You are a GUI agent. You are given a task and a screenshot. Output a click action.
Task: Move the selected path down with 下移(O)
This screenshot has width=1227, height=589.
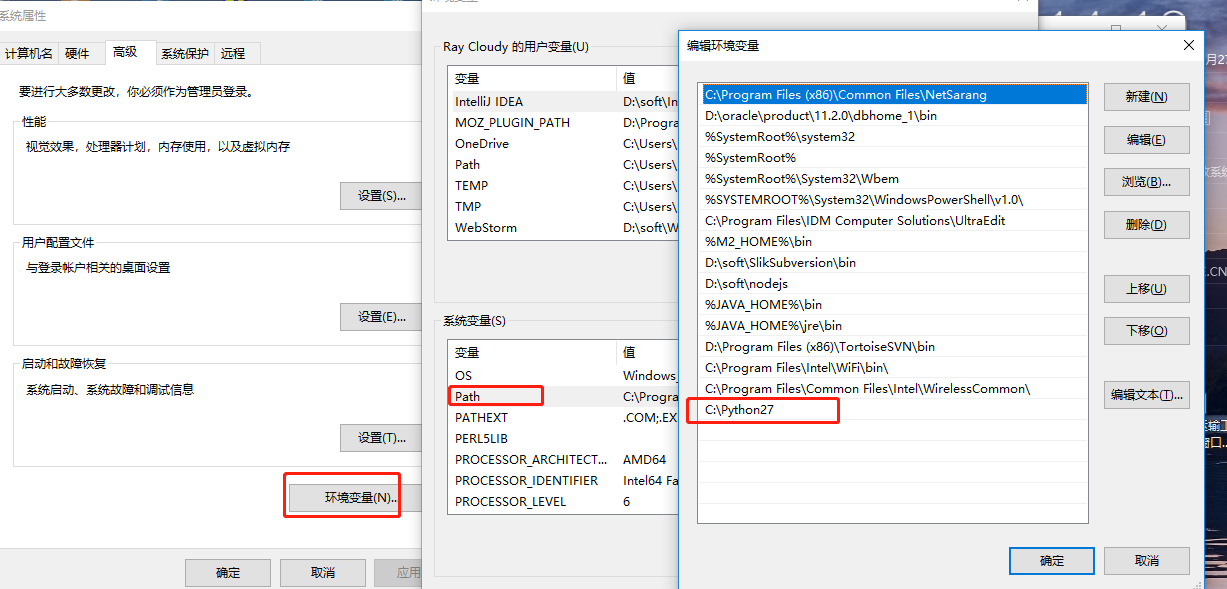coord(1146,331)
